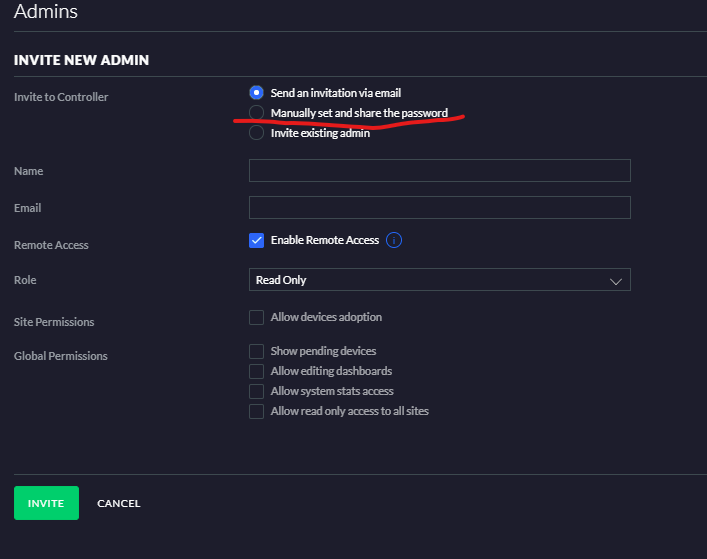Screen dimensions: 707x559
Task: Enable Allow devices adoption checkbox
Action: (257, 318)
